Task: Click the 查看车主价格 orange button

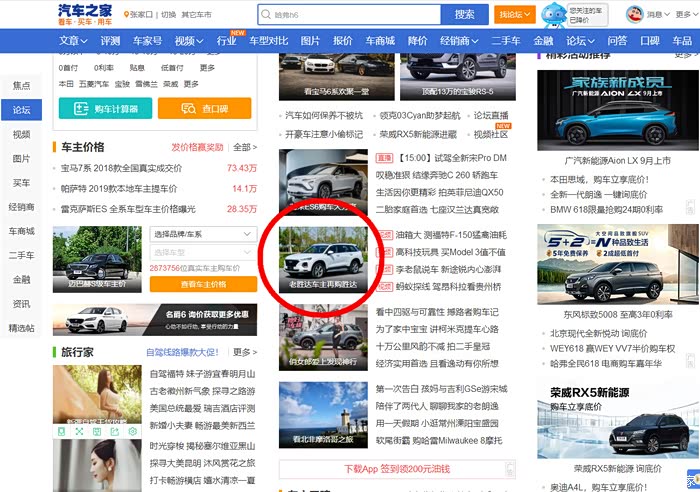Action: [203, 284]
